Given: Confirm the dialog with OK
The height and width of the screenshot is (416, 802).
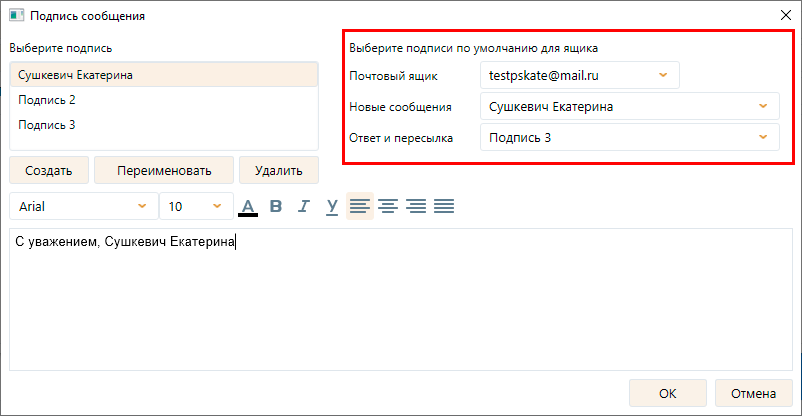Looking at the screenshot, I should [668, 393].
